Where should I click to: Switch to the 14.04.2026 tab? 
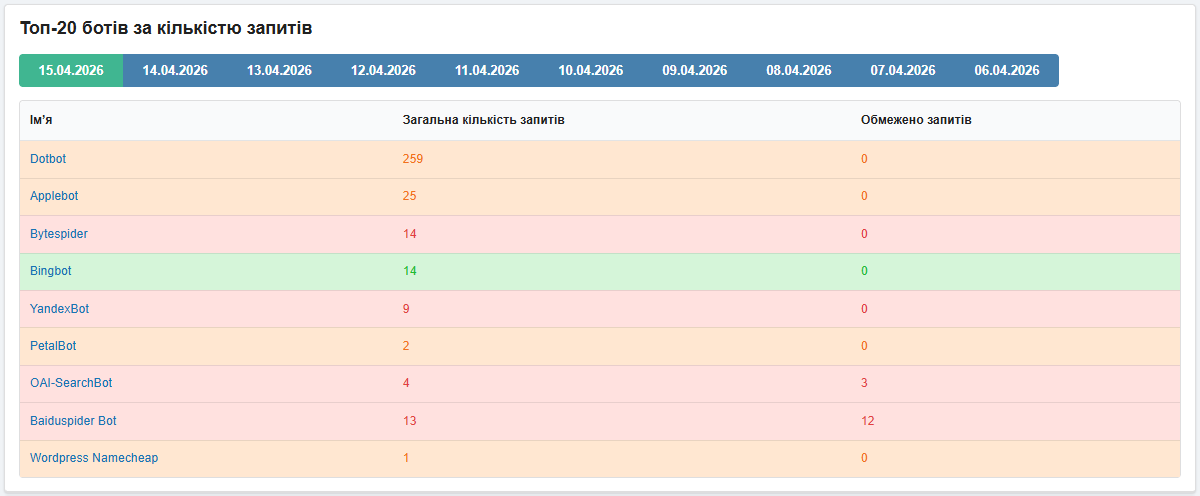click(175, 70)
